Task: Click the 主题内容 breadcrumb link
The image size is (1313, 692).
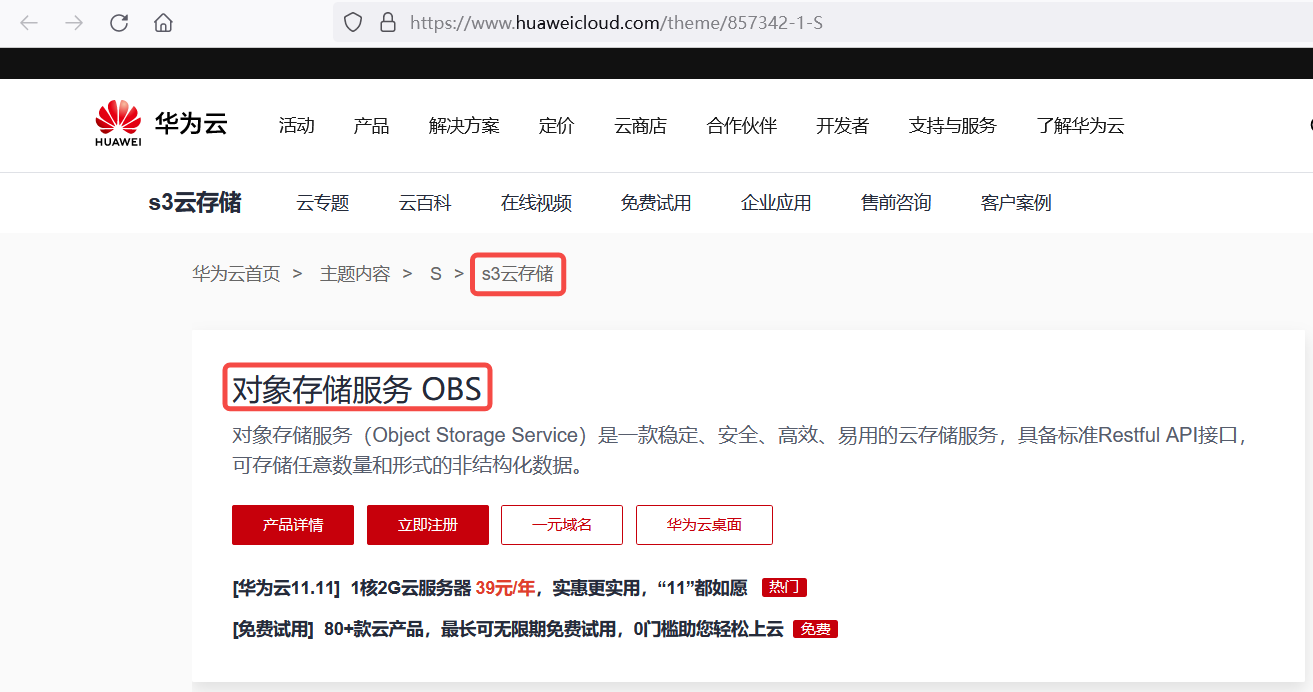Action: (354, 272)
